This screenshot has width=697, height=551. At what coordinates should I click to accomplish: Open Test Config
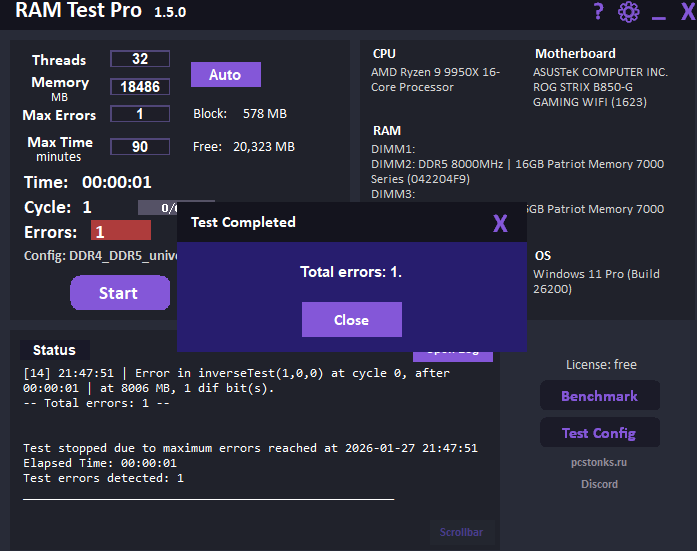pyautogui.click(x=600, y=432)
